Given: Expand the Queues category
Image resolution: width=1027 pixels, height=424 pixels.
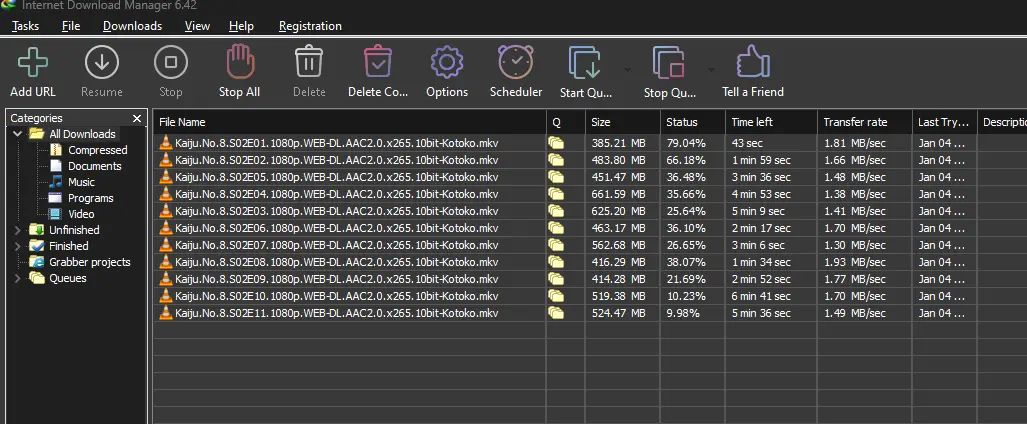Looking at the screenshot, I should (18, 279).
